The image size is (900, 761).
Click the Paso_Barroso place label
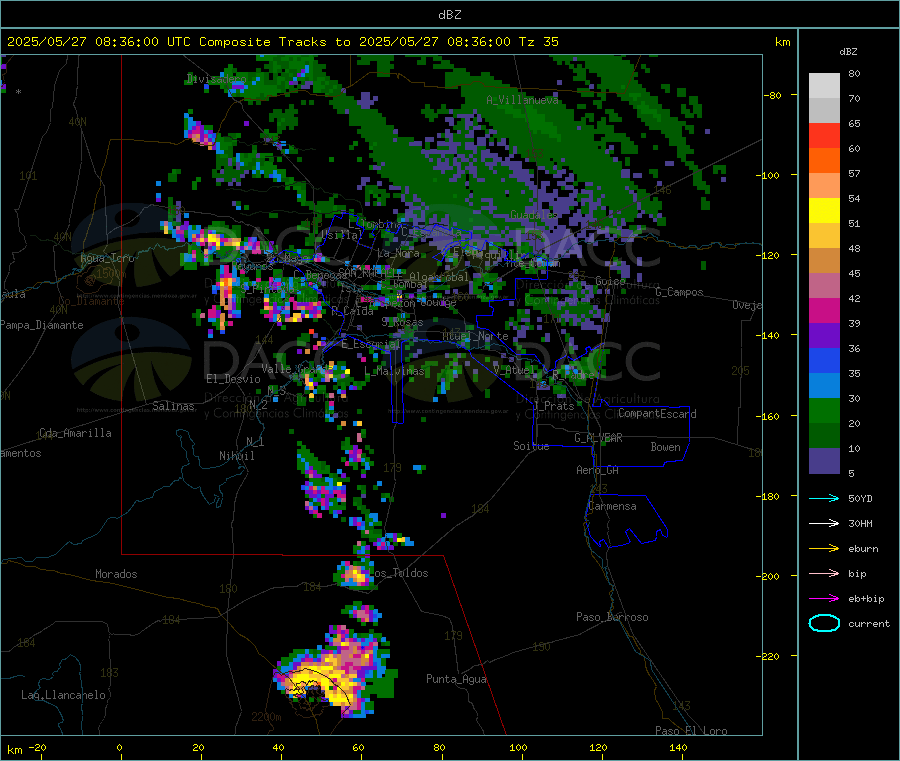pyautogui.click(x=612, y=617)
